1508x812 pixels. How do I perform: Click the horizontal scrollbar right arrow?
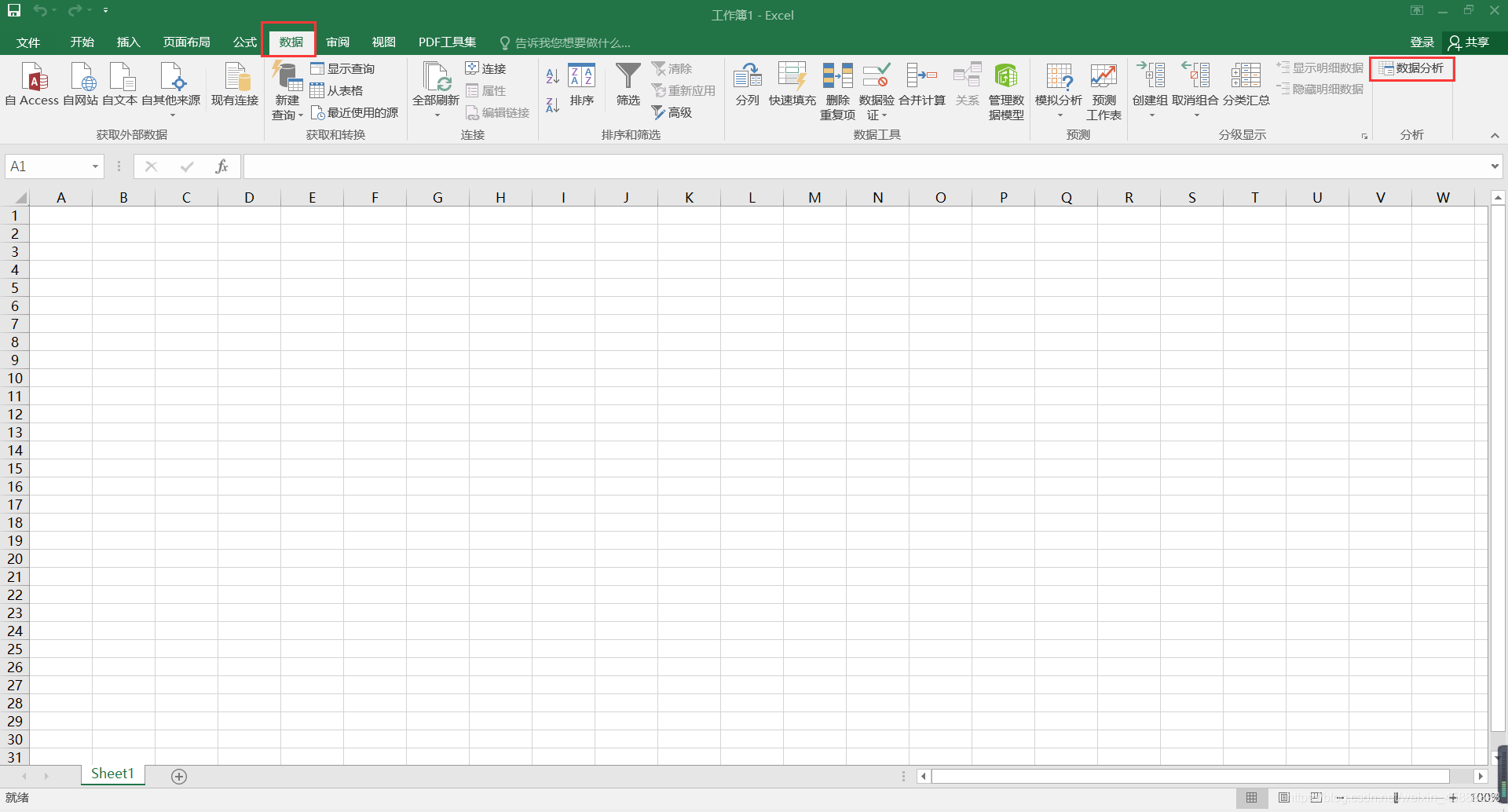[1481, 777]
